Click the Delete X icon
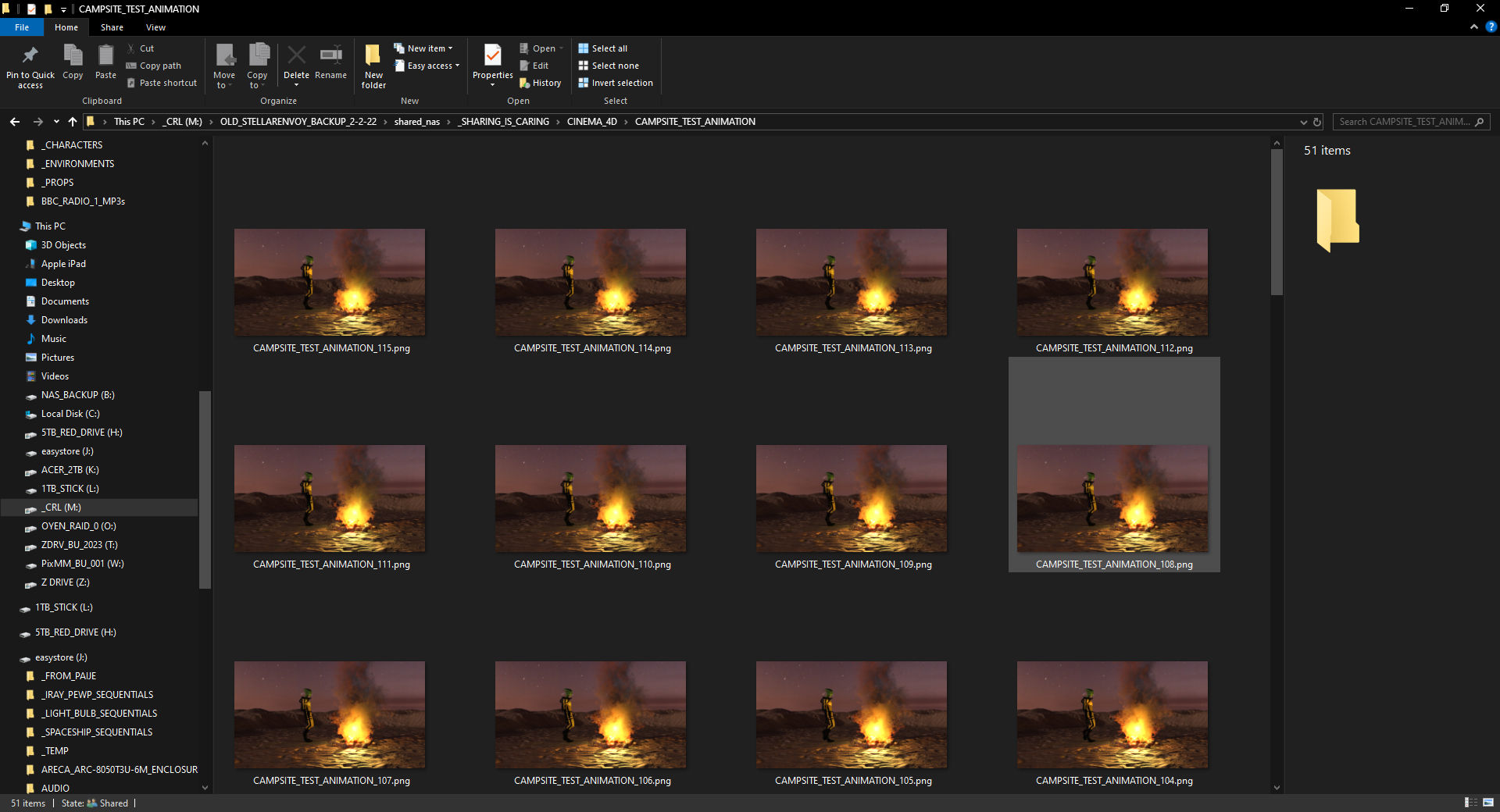Screen dimensions: 1500x812 [296, 55]
